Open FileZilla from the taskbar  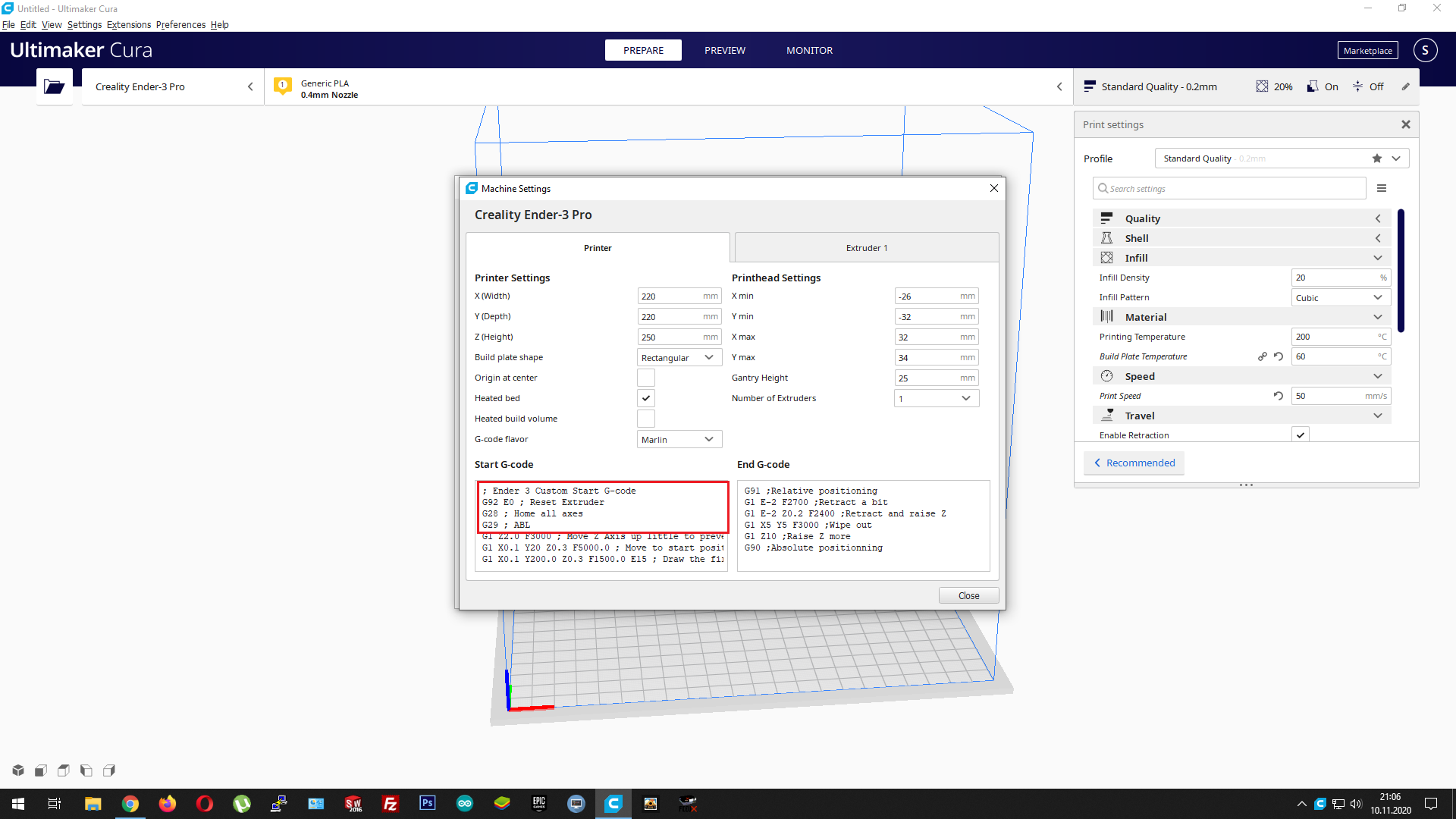(x=391, y=804)
